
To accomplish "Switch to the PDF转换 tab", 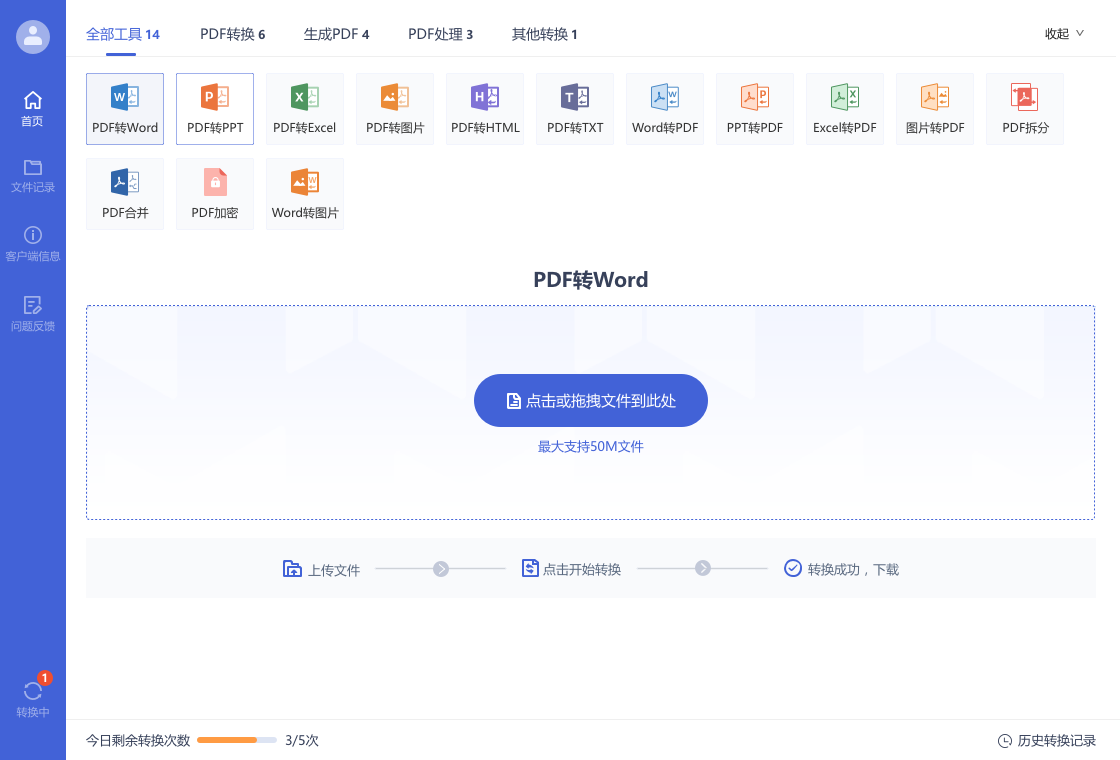I will [x=230, y=33].
